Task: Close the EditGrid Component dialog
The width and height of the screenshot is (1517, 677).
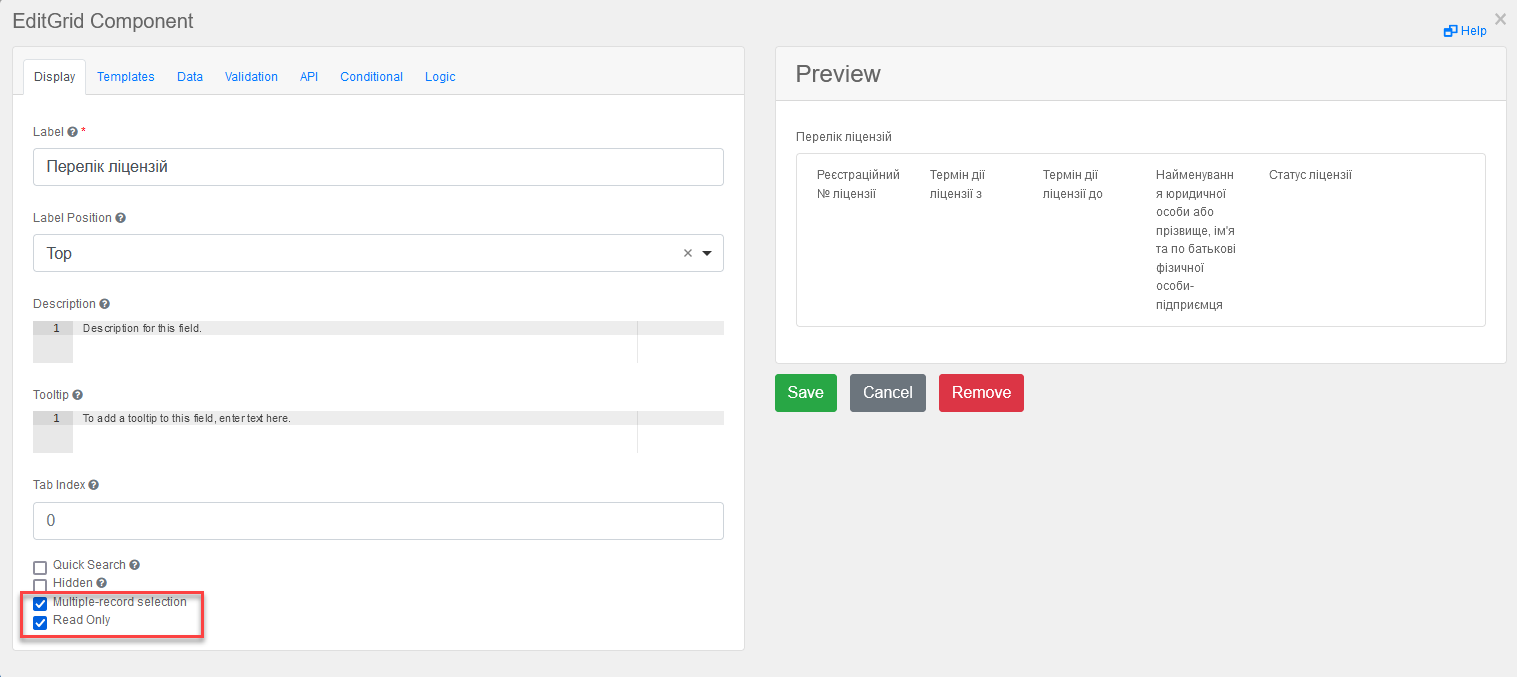Action: point(1500,18)
